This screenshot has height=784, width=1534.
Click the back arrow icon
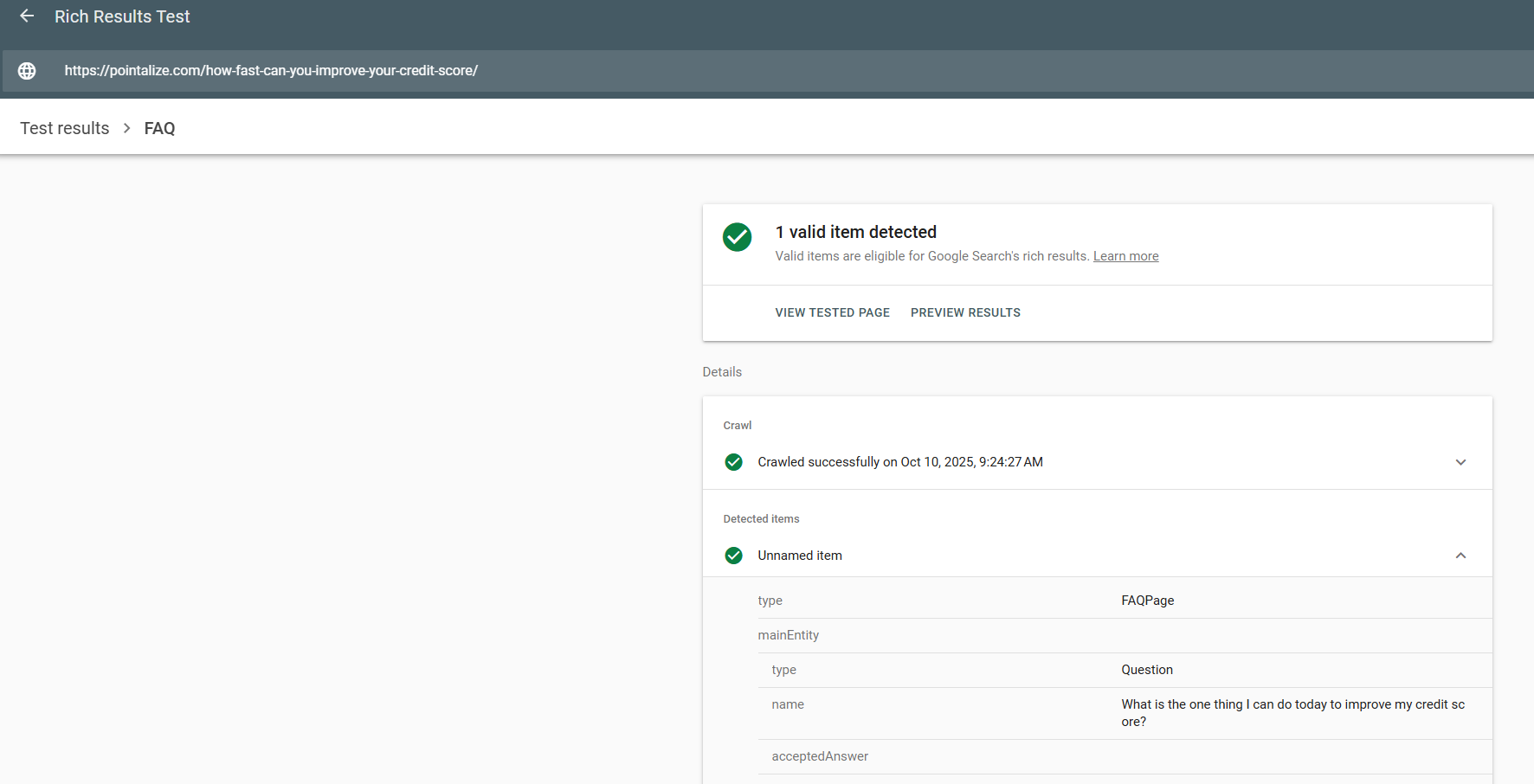click(x=27, y=16)
